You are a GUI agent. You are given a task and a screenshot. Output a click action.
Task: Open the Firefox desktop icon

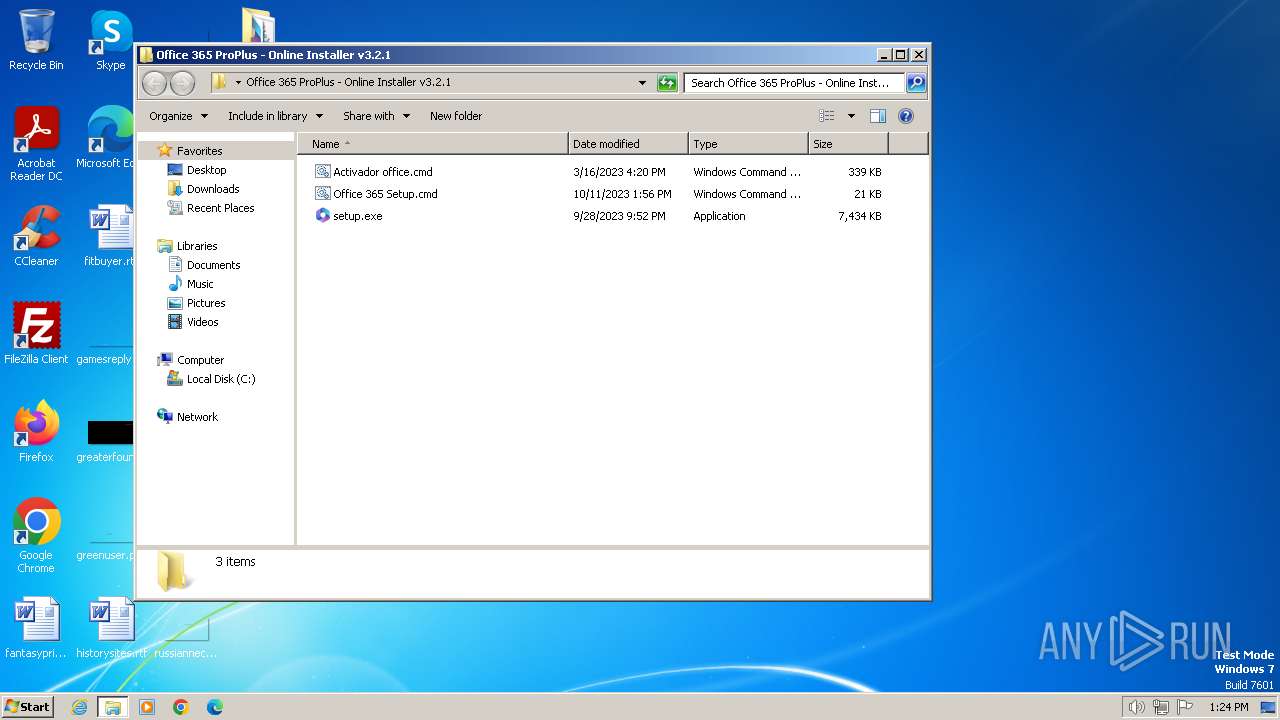tap(36, 432)
